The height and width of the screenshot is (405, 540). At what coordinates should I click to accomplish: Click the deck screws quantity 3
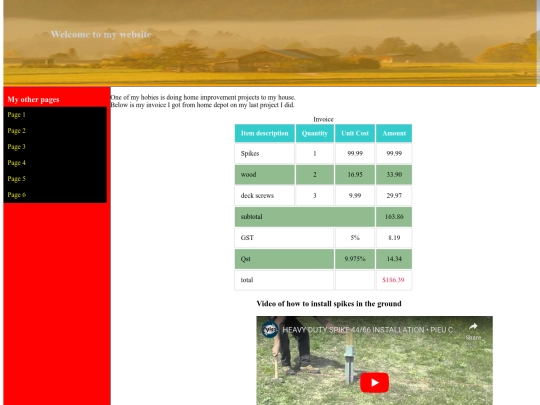315,196
